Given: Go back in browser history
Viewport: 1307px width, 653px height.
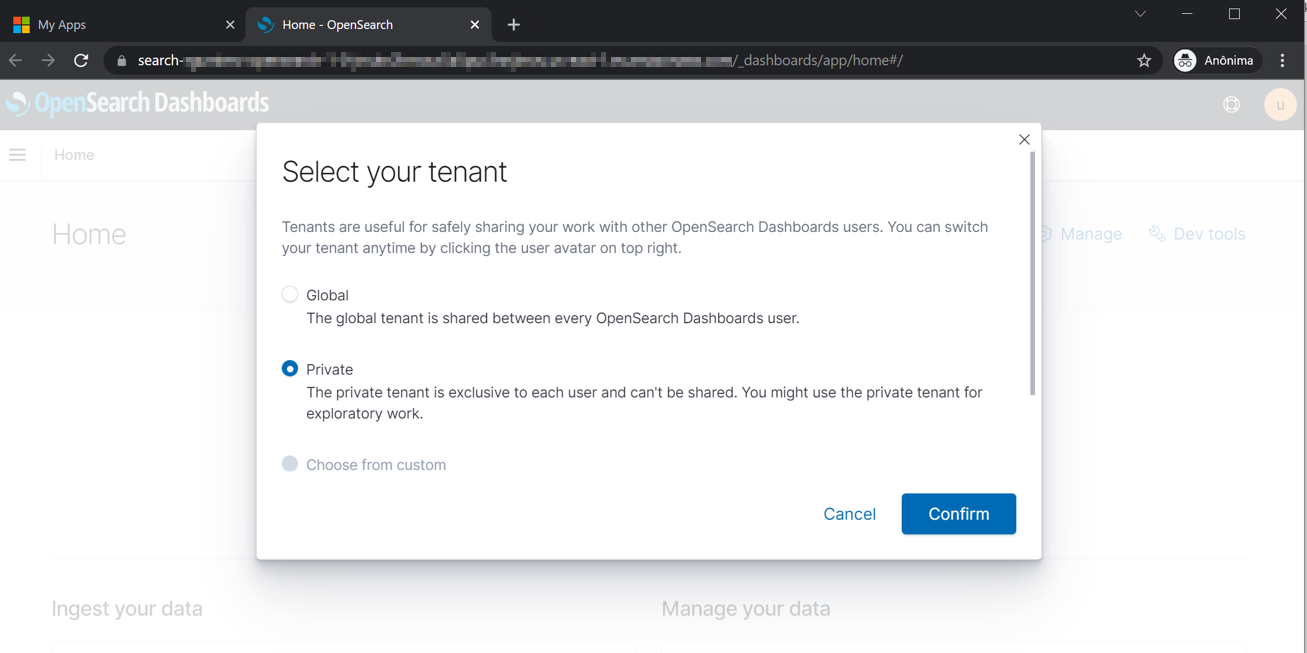Looking at the screenshot, I should click(16, 61).
